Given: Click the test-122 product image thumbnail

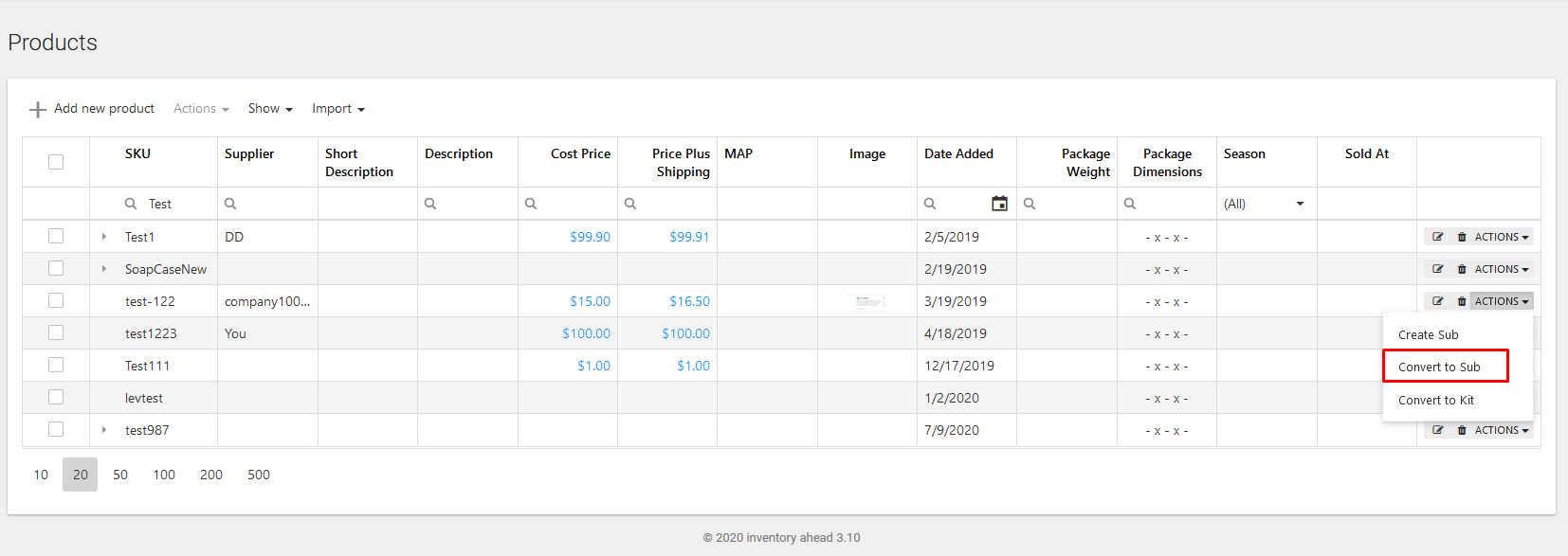Looking at the screenshot, I should 867,301.
